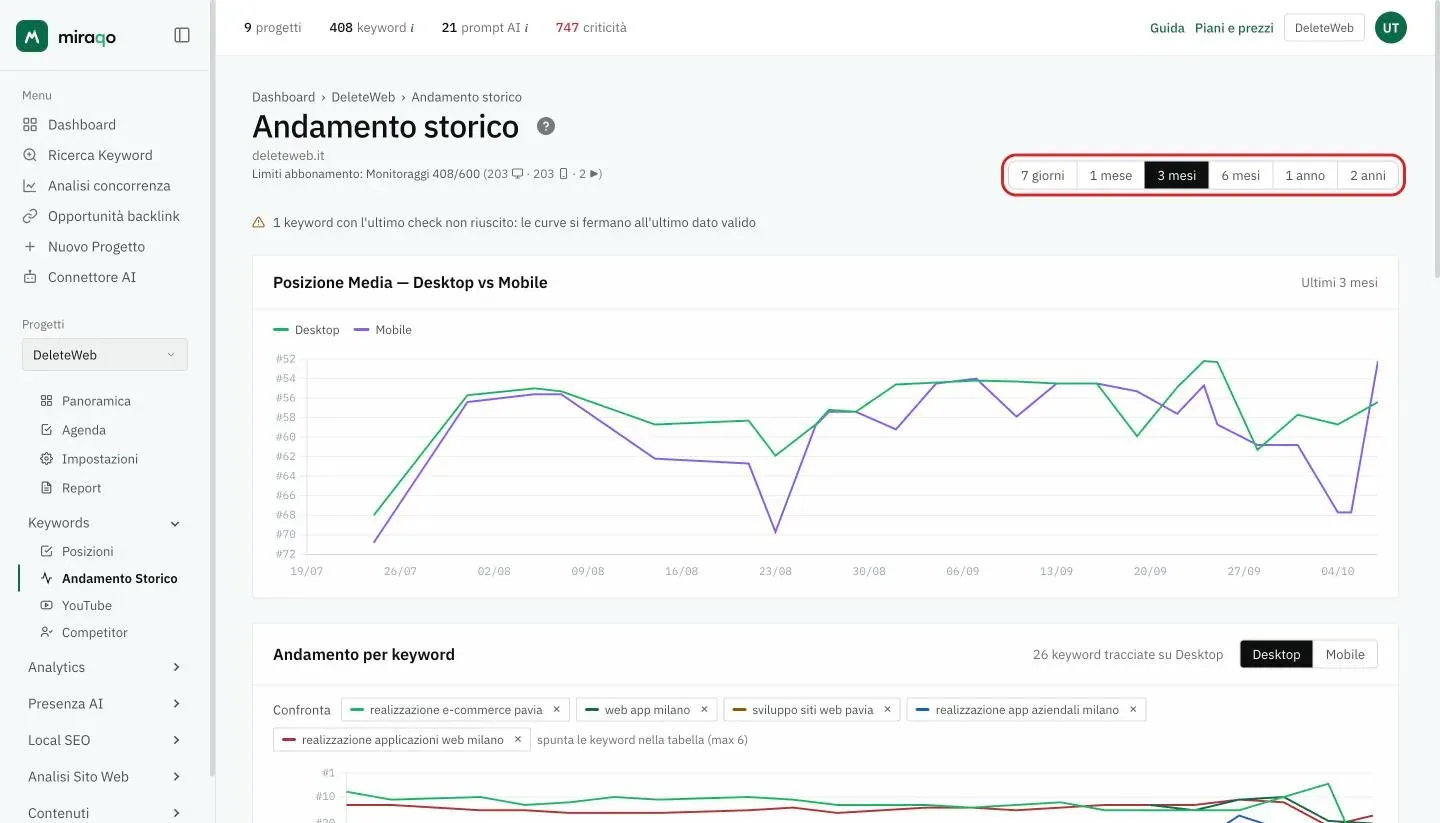The image size is (1440, 823).
Task: Remove the web app milano keyword chip
Action: (704, 710)
